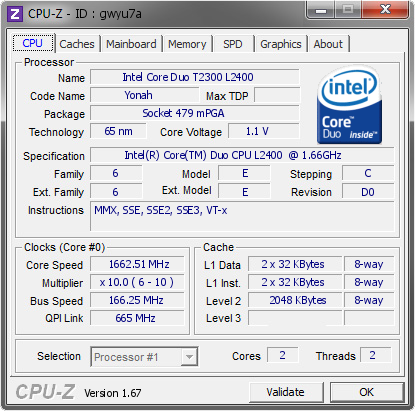Click the L1 Inst. 8-way associativity value
Viewport: 415px width, 411px height.
pos(369,282)
